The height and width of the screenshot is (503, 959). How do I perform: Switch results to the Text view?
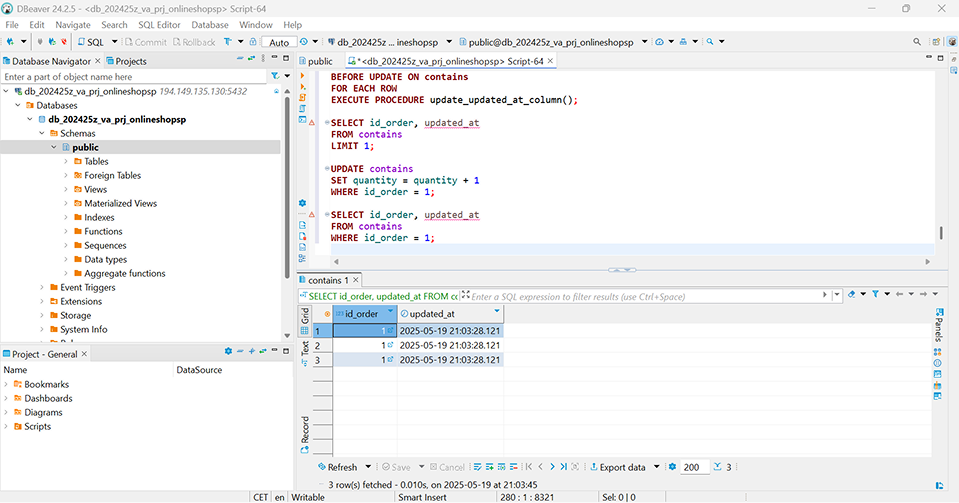(305, 348)
